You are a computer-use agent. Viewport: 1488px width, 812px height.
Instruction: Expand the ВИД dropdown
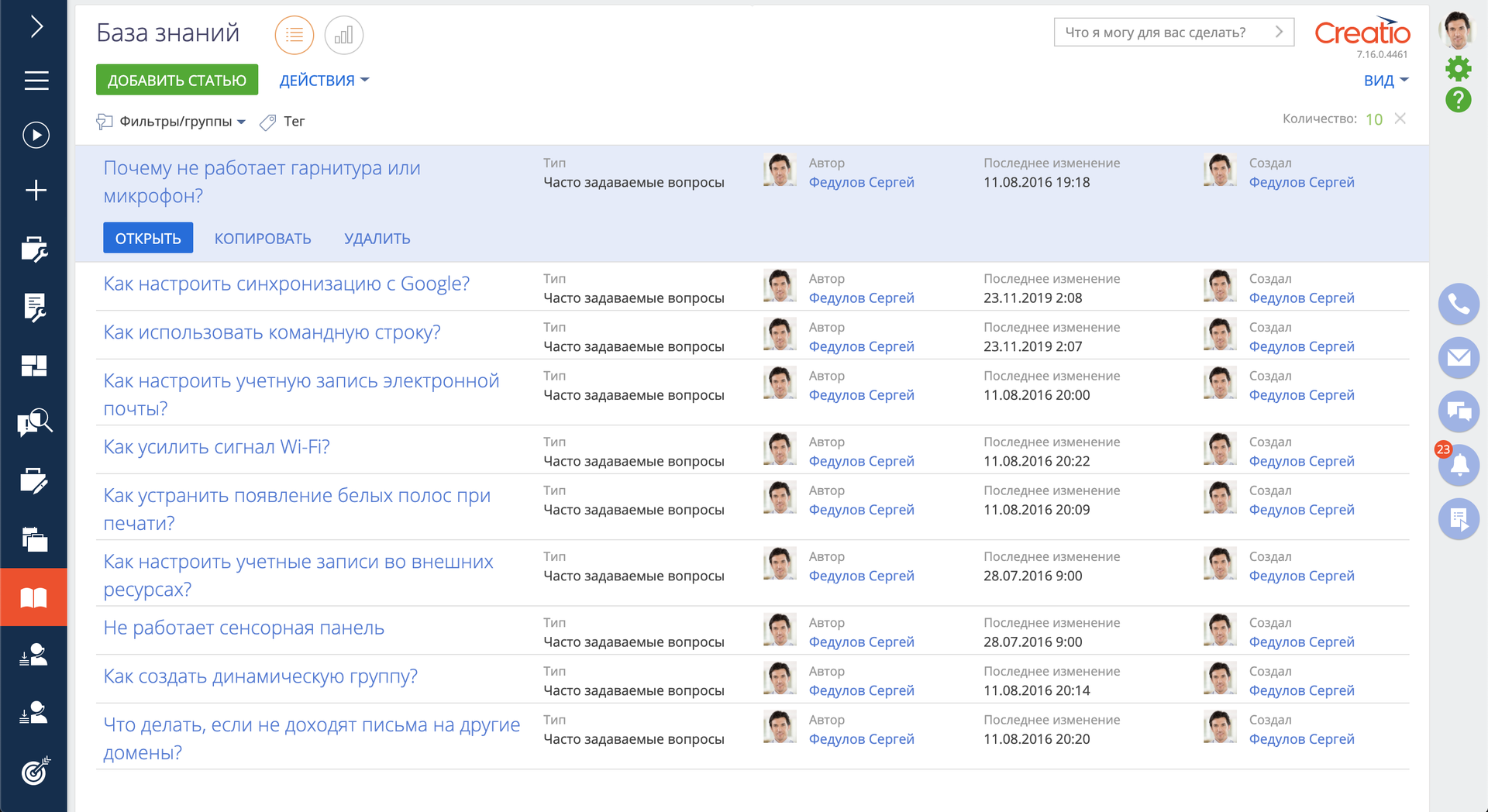[1386, 81]
